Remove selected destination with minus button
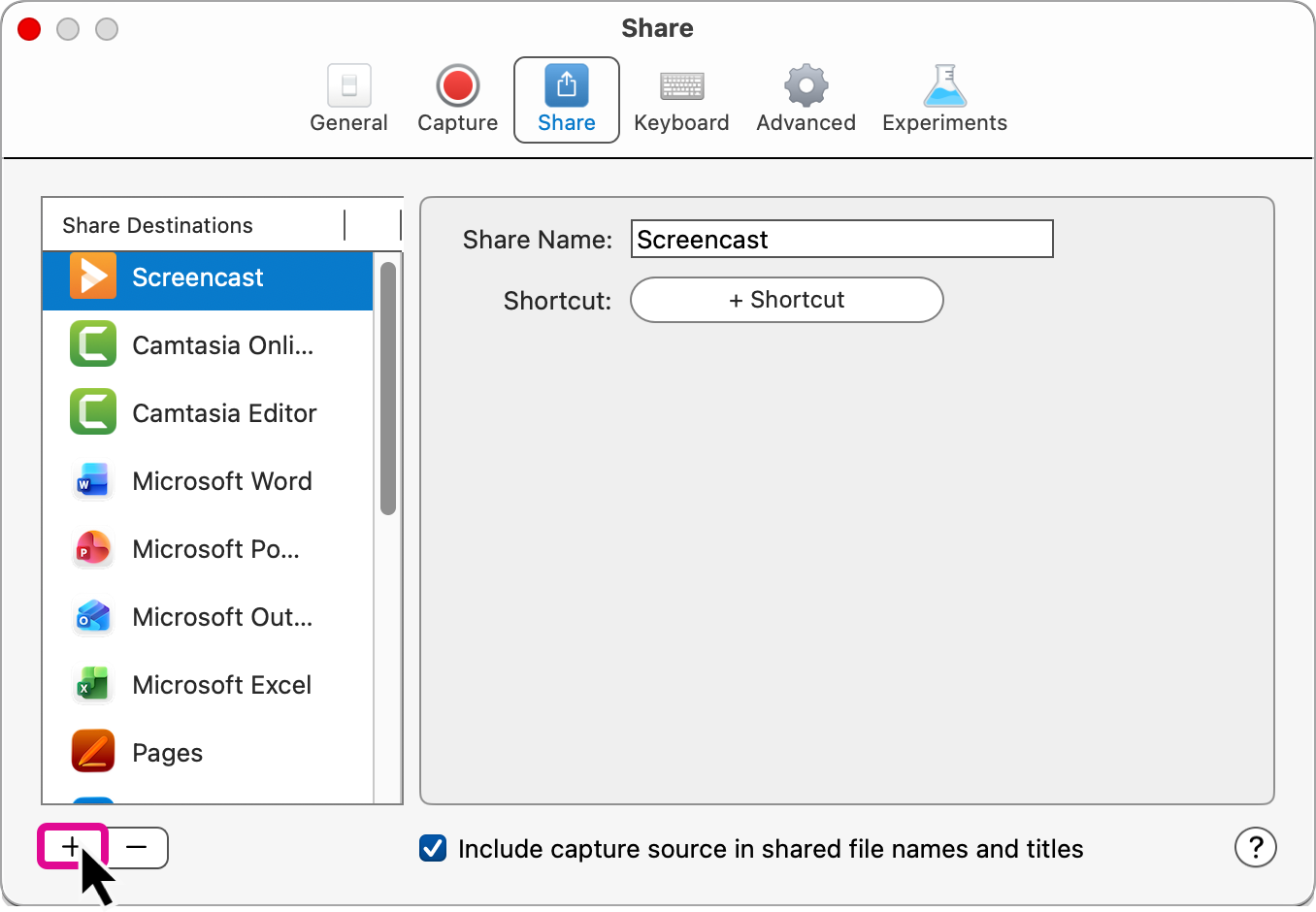The height and width of the screenshot is (912, 1316). pyautogui.click(x=137, y=847)
